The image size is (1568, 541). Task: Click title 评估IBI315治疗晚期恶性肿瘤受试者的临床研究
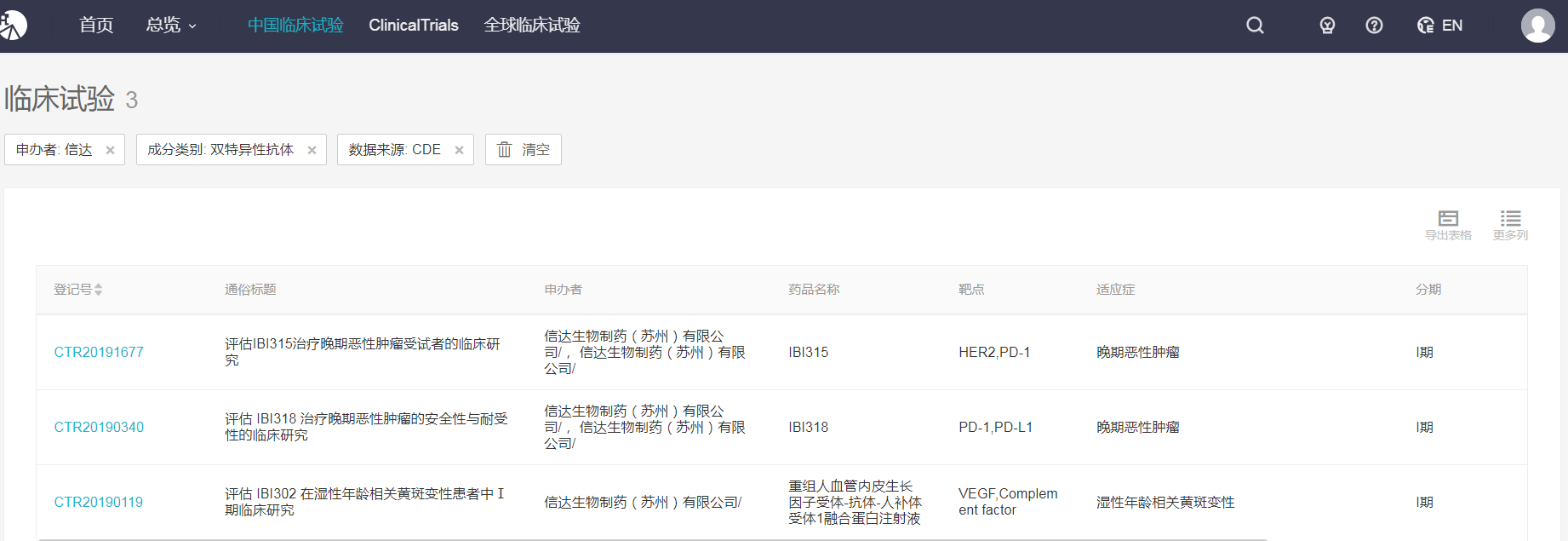[x=363, y=352]
